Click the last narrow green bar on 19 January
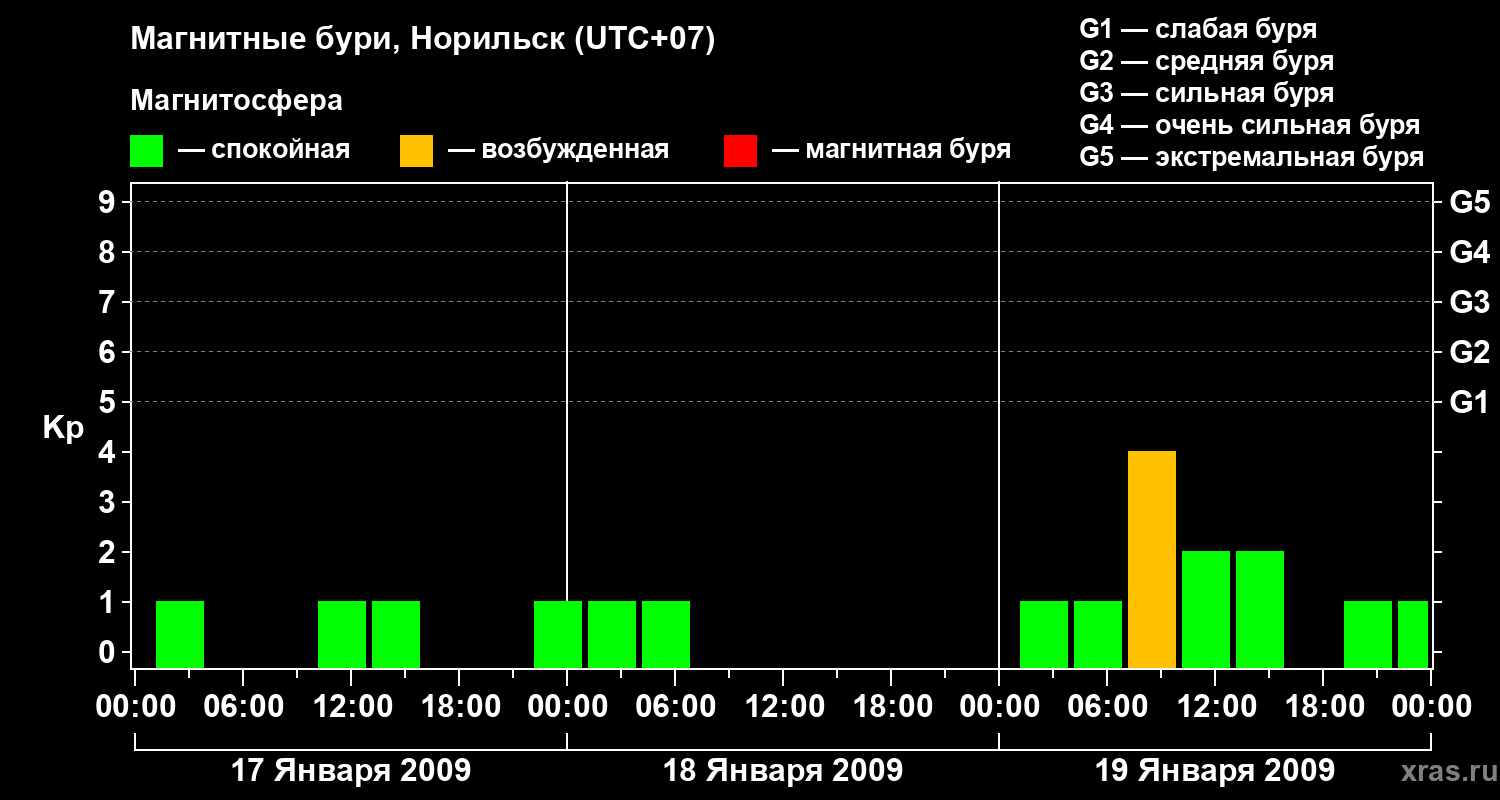The width and height of the screenshot is (1500, 800). (x=1413, y=634)
